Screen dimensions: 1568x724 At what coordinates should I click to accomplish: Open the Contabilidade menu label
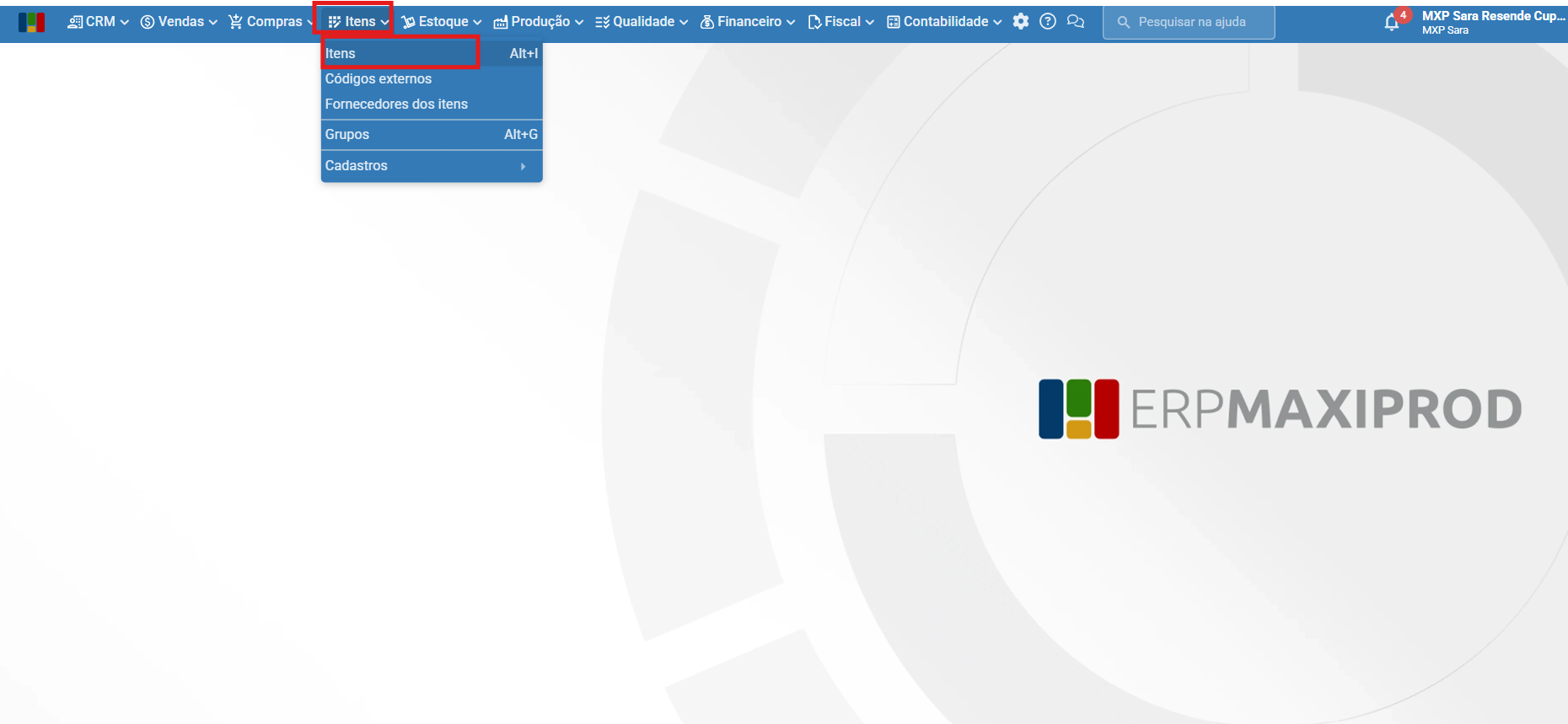(946, 22)
